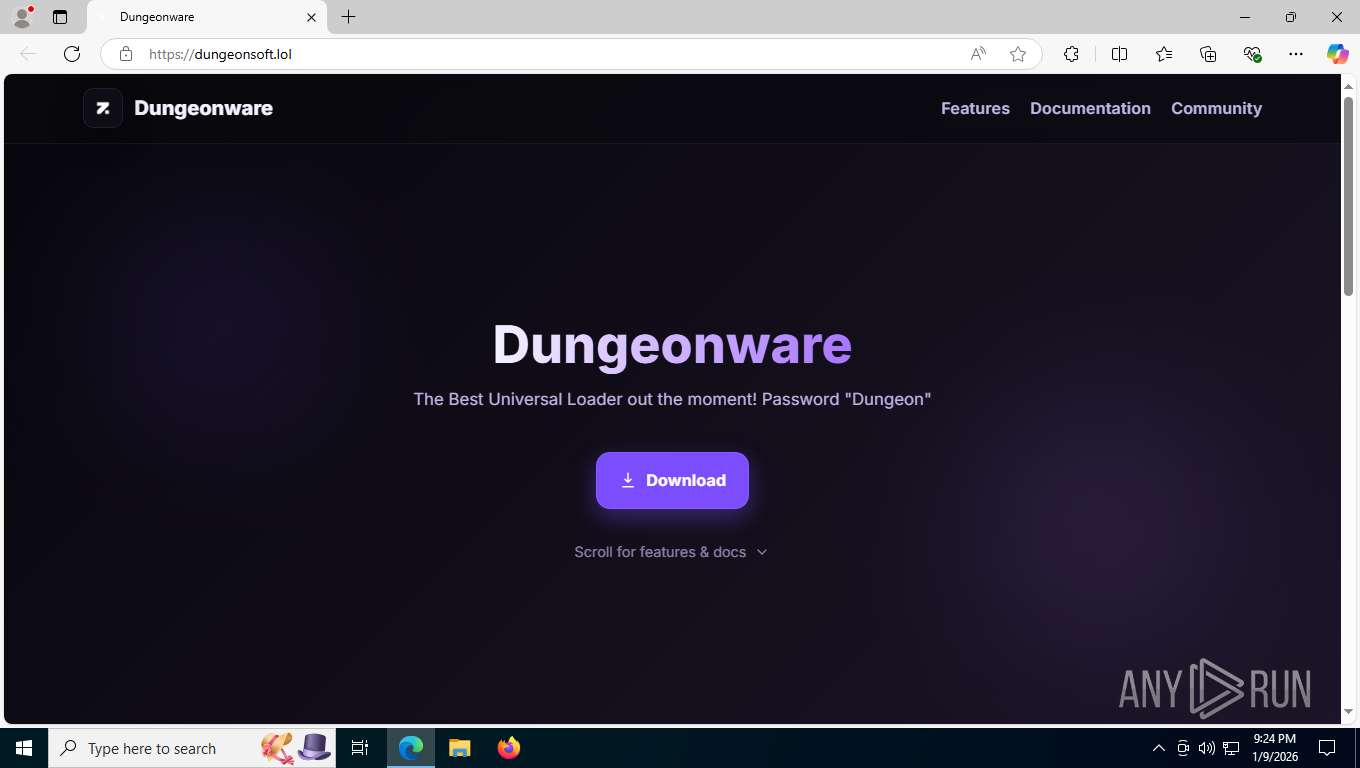This screenshot has height=768, width=1360.
Task: Go to Features section
Action: tap(975, 108)
